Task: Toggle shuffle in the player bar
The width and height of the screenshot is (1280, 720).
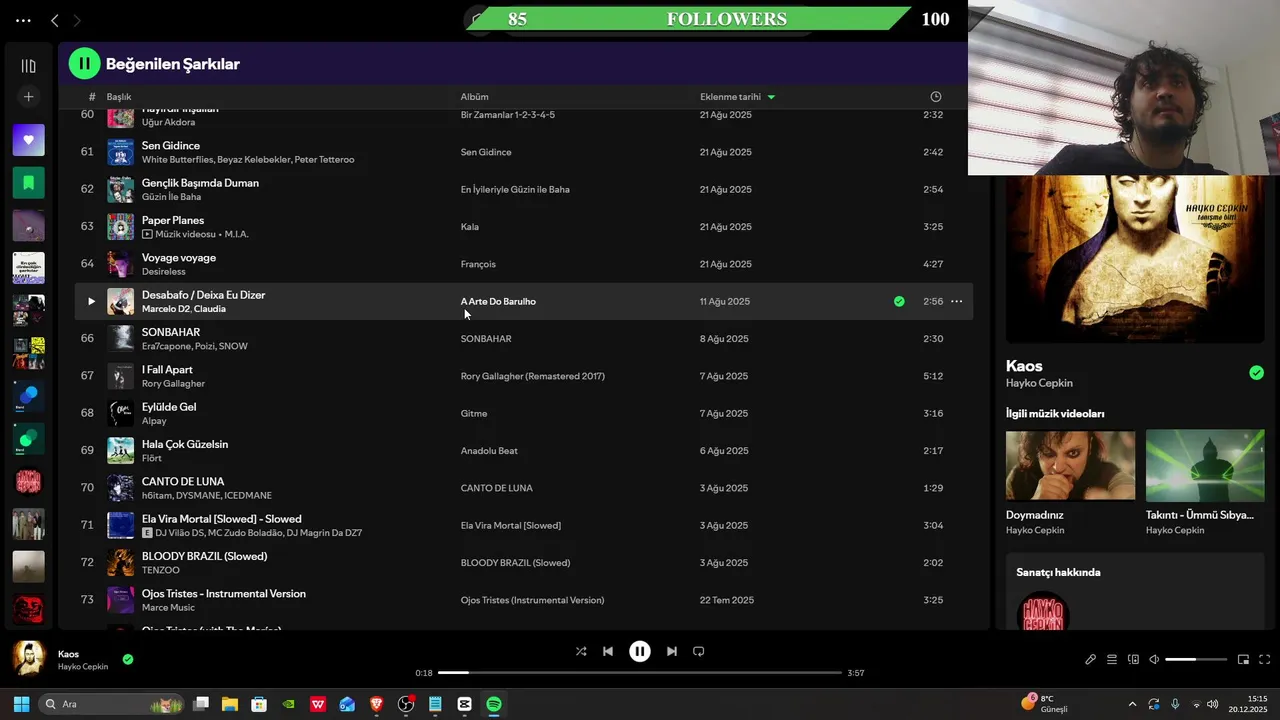Action: coord(581,651)
